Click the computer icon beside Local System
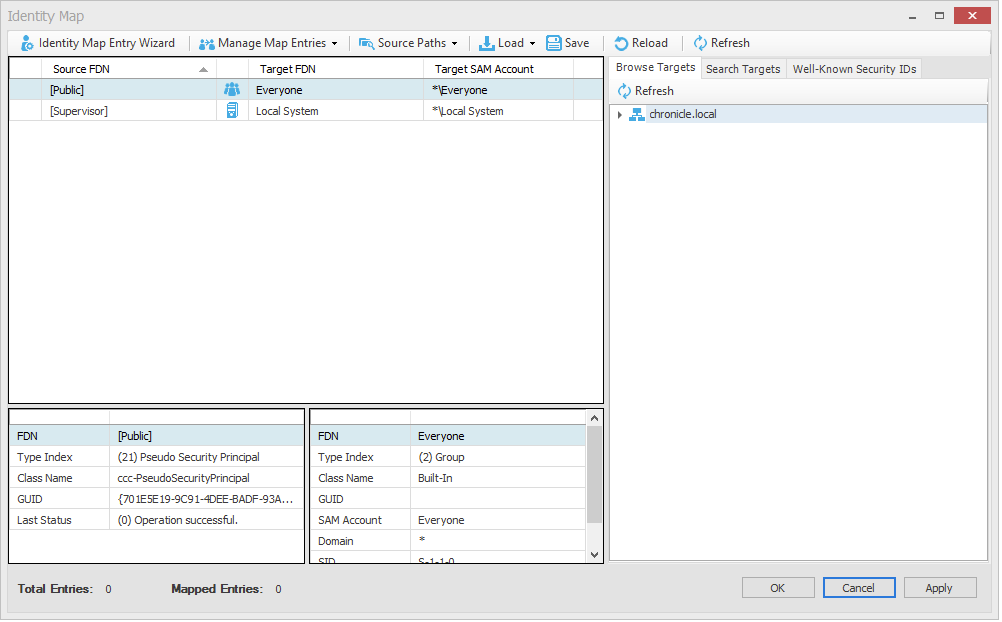 tap(232, 111)
